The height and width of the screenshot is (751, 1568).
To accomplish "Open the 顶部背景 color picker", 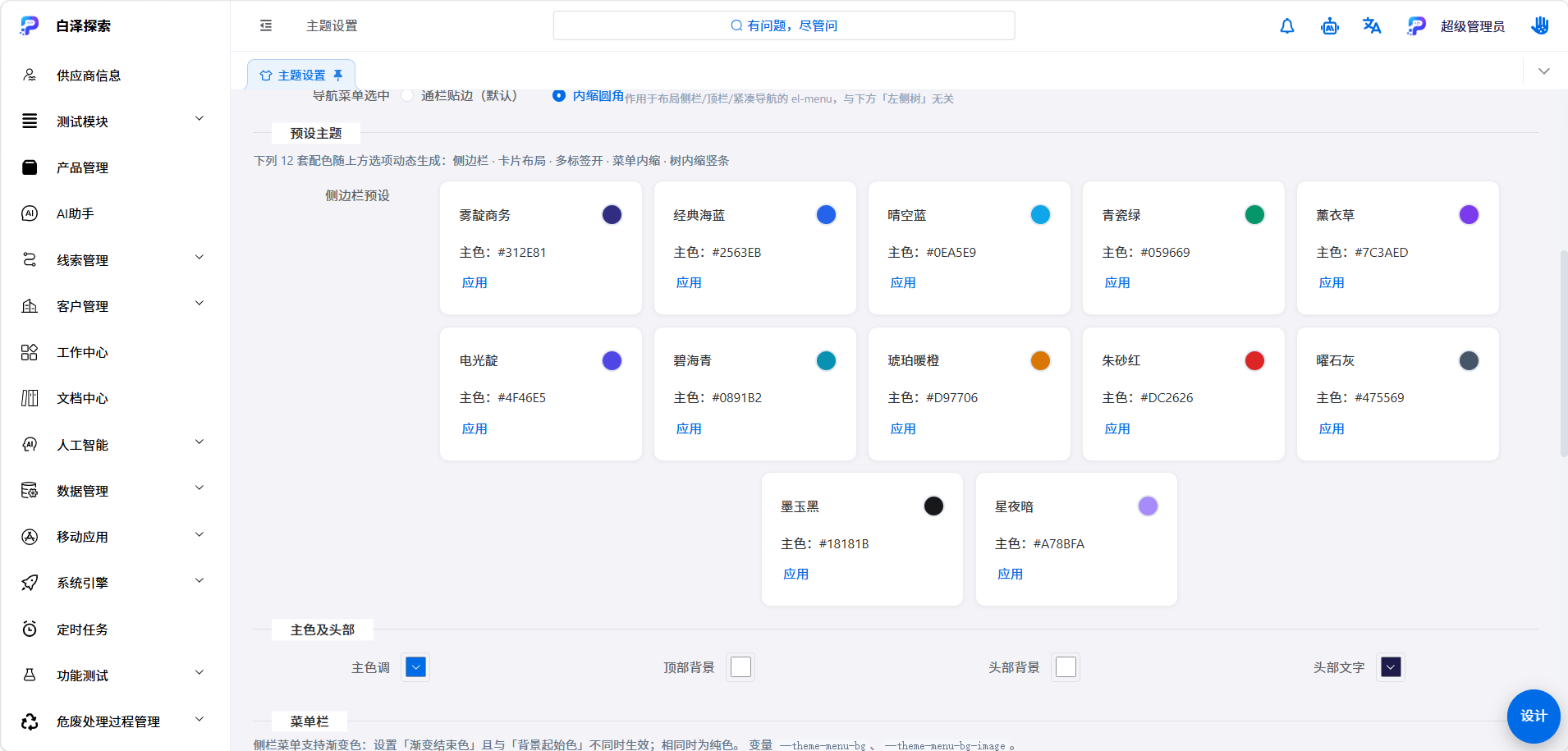I will (x=740, y=667).
